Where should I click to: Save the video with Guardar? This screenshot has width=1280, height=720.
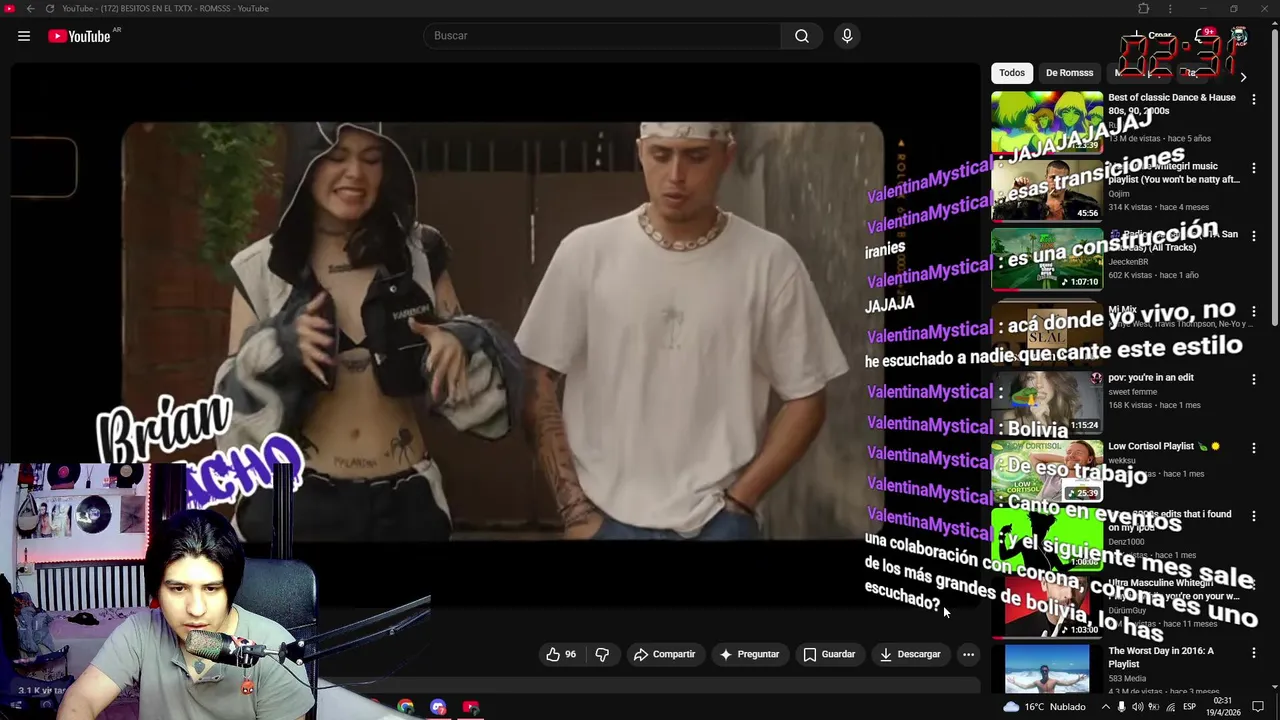[x=829, y=654]
